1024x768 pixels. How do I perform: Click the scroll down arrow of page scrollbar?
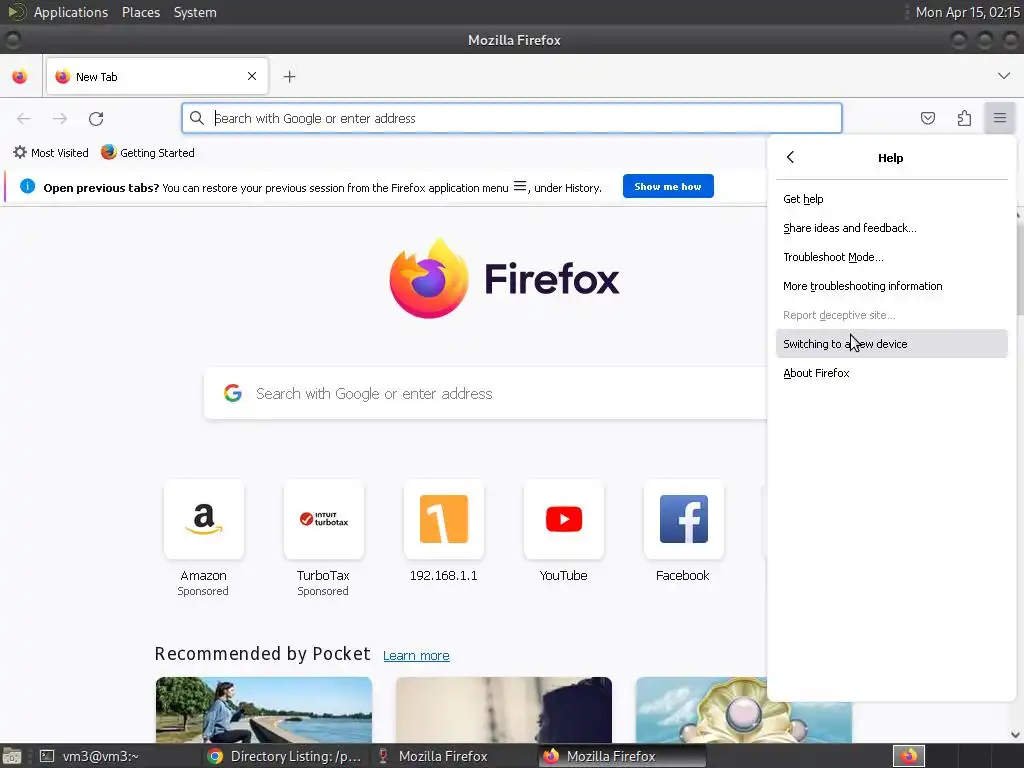[1016, 735]
